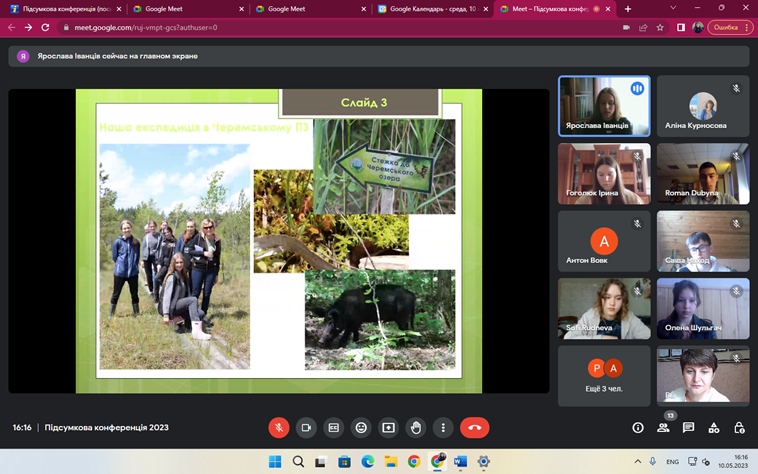
Task: Open the chat with everyone panel
Action: click(x=688, y=428)
